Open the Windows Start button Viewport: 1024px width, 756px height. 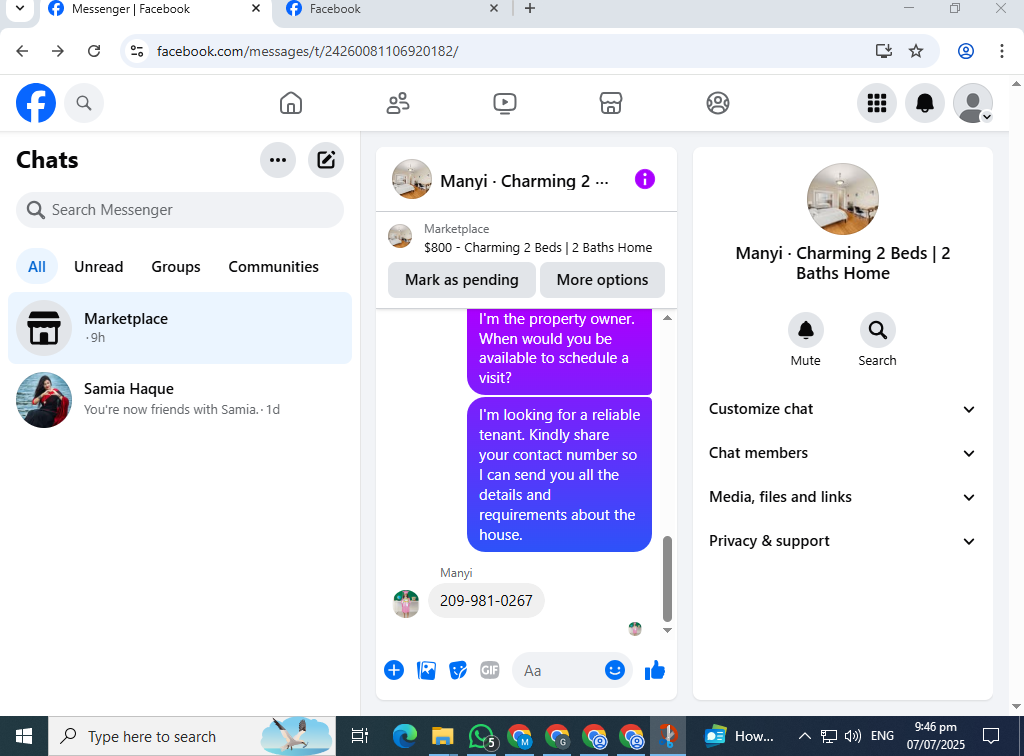(24, 736)
